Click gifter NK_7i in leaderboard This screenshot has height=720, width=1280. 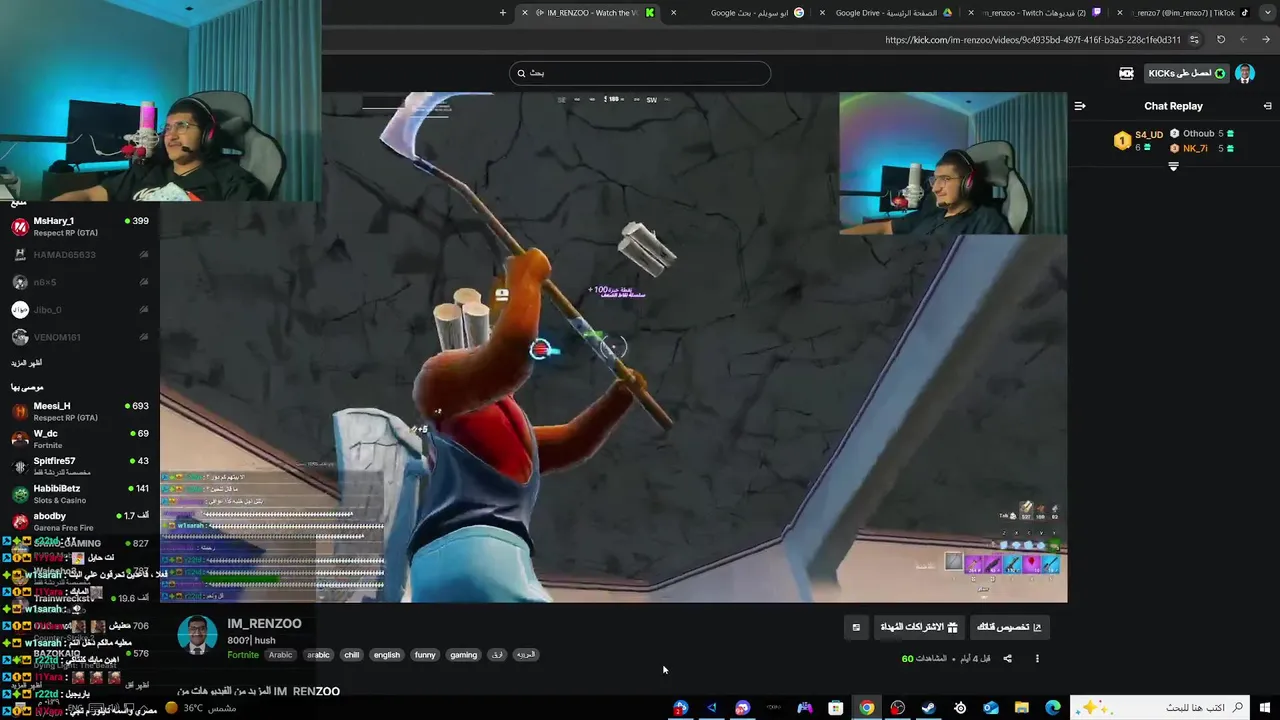1194,148
